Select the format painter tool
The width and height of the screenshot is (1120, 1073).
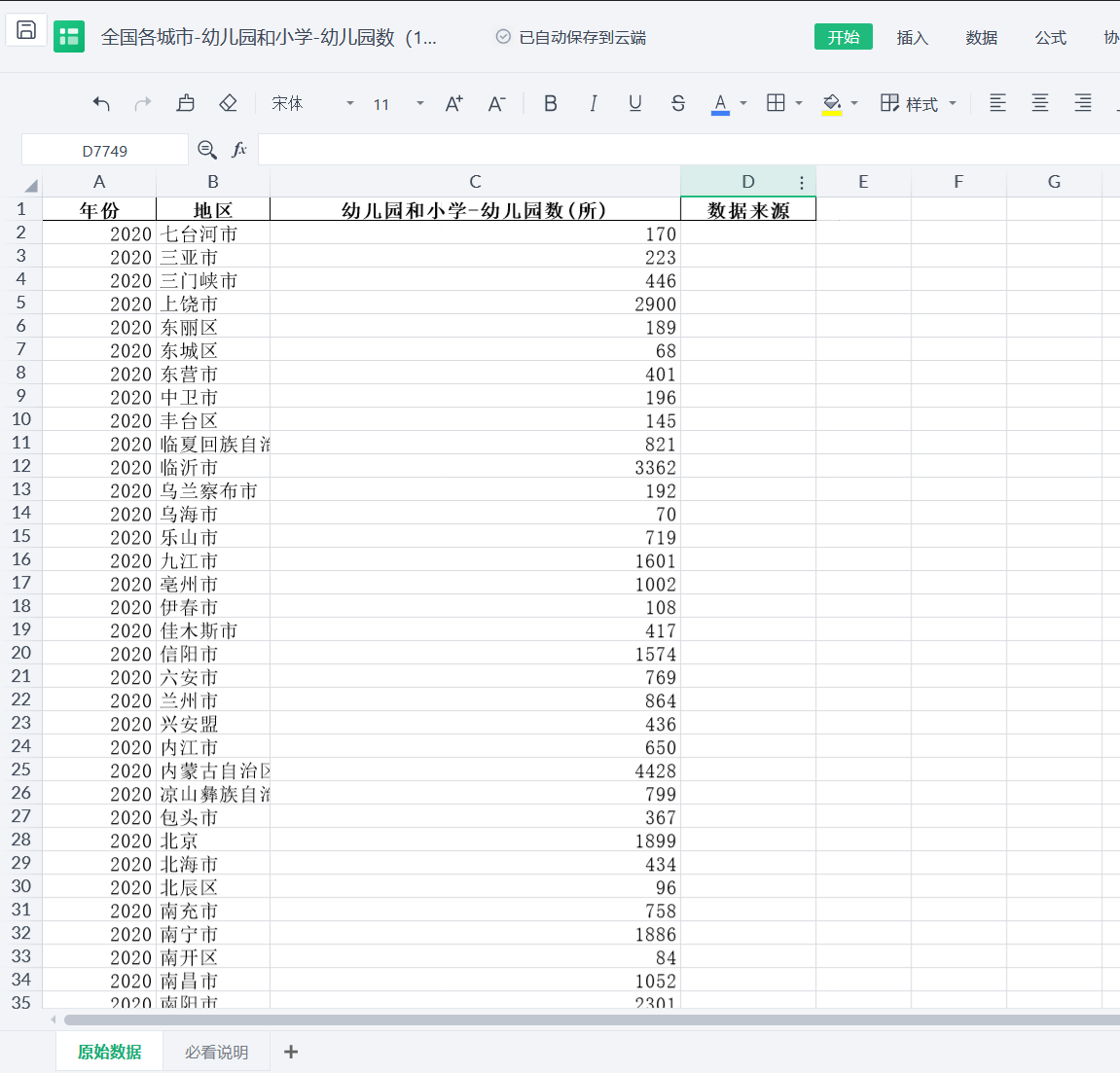[186, 103]
